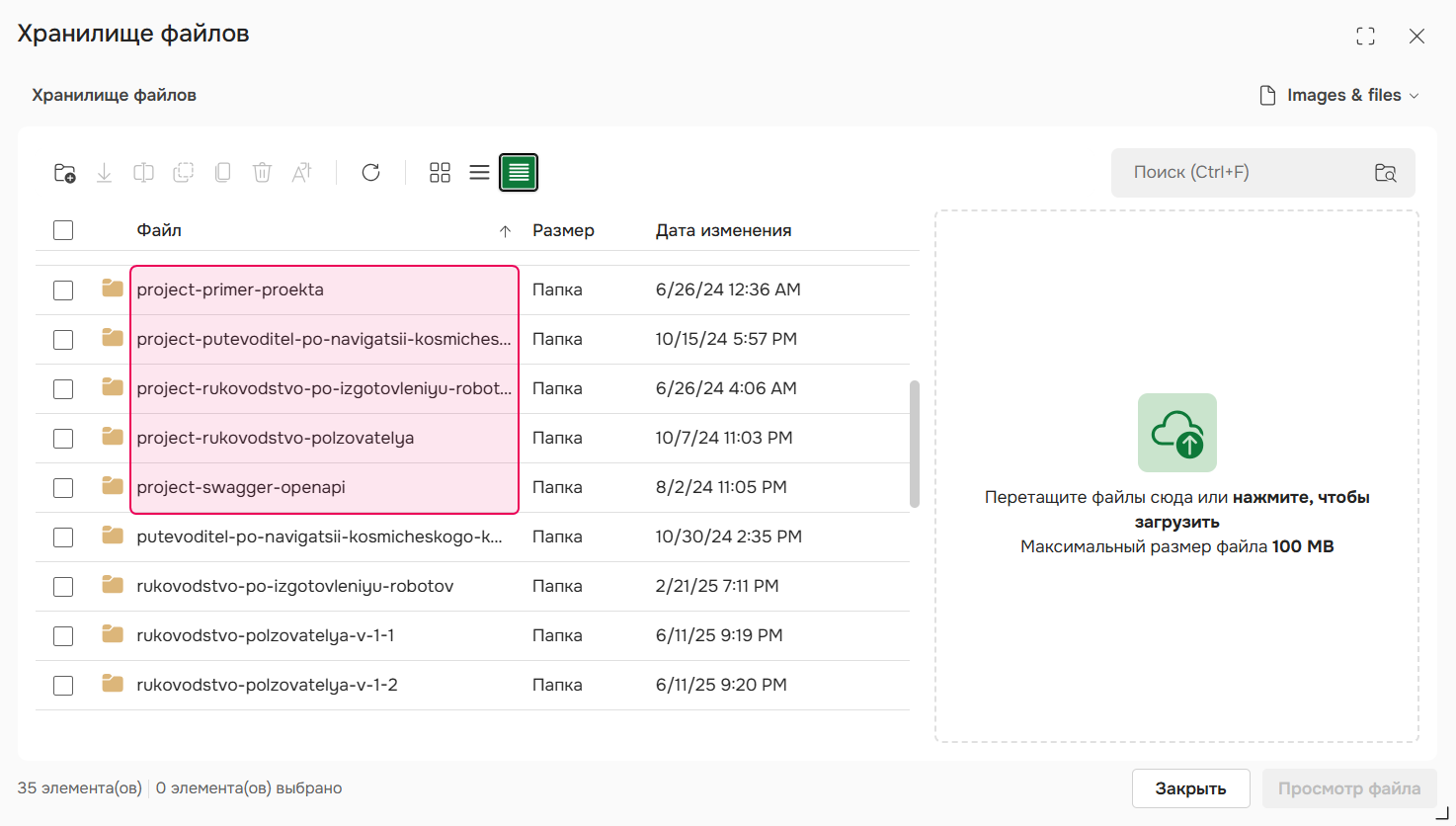The image size is (1456, 826).
Task: Switch to simple list view
Action: (479, 173)
